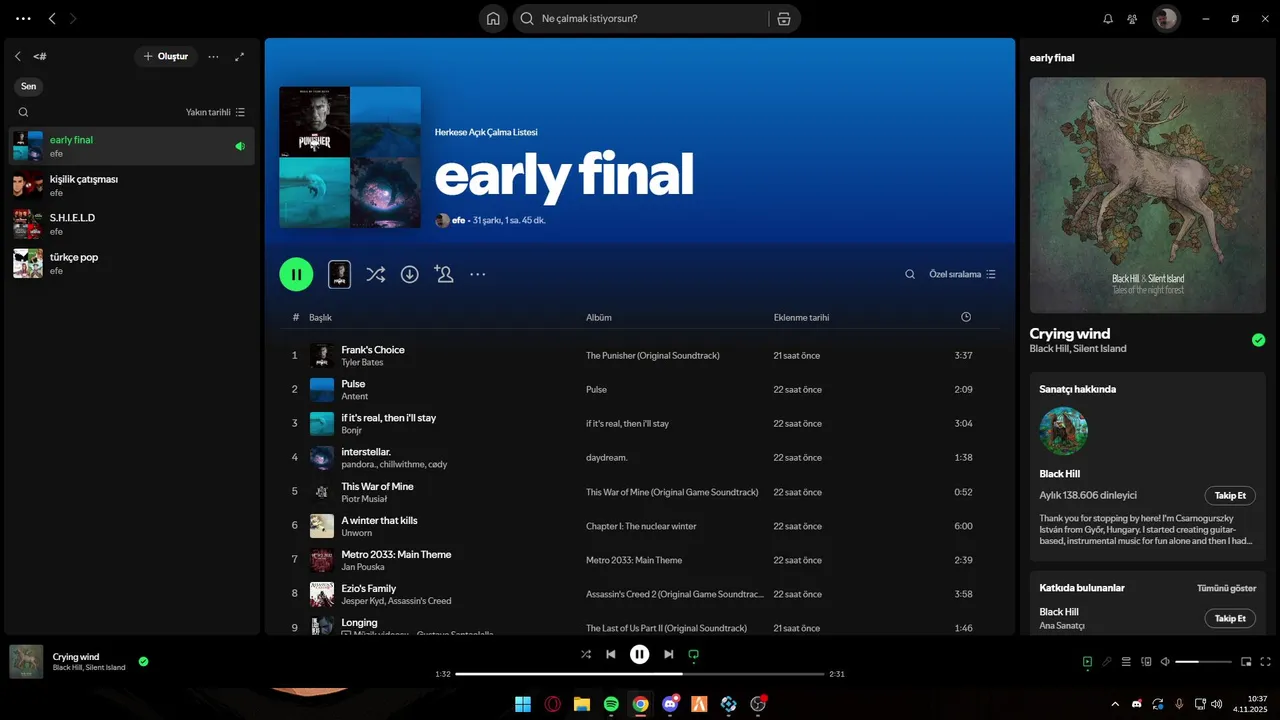Viewport: 1280px width, 720px height.
Task: Sort by the Albüm column header
Action: tap(598, 317)
